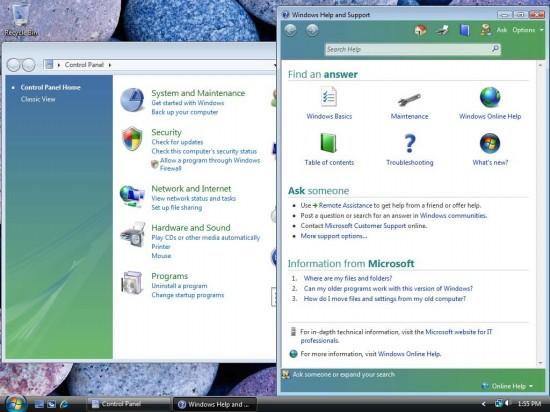Click the taskbar clock showing 1:55 PM
This screenshot has height=412, width=550.
pyautogui.click(x=529, y=404)
